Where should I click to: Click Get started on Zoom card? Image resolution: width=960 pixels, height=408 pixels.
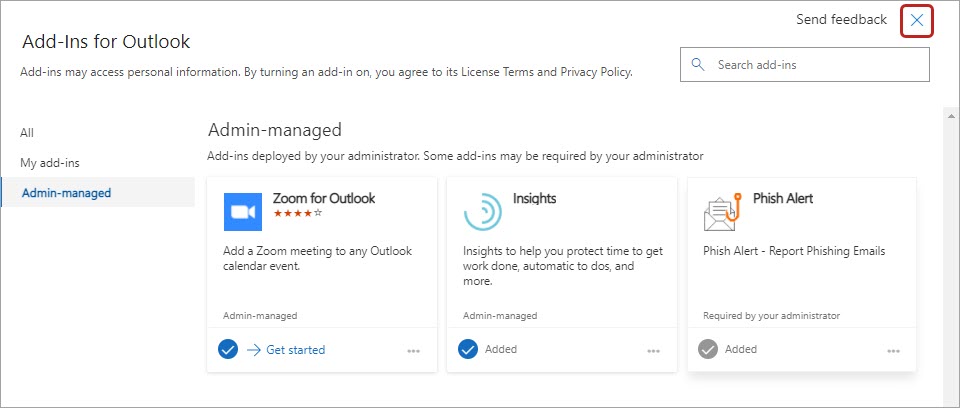295,350
